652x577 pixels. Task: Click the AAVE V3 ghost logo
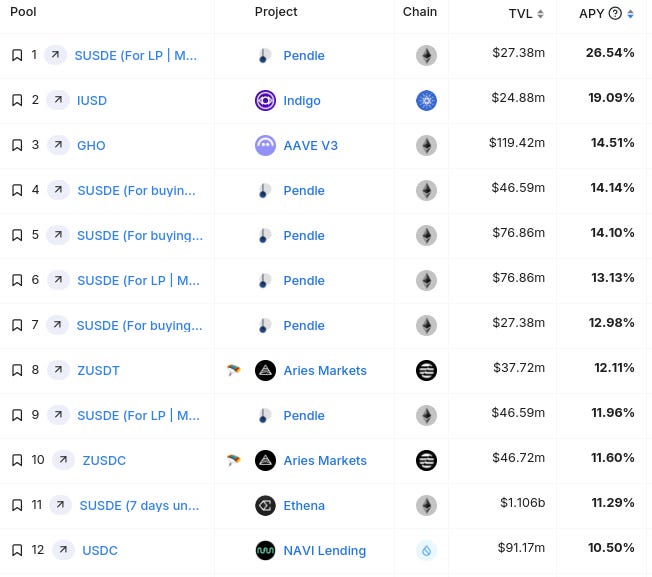click(265, 145)
